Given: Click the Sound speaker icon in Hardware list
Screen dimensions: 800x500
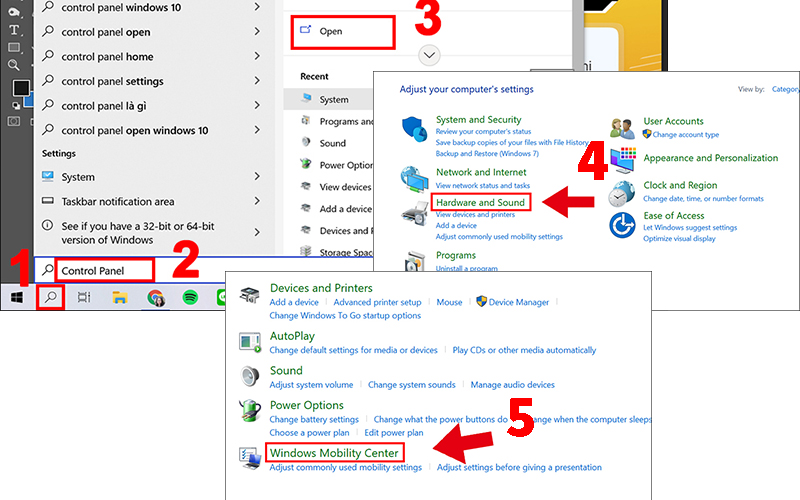Looking at the screenshot, I should pyautogui.click(x=249, y=376).
